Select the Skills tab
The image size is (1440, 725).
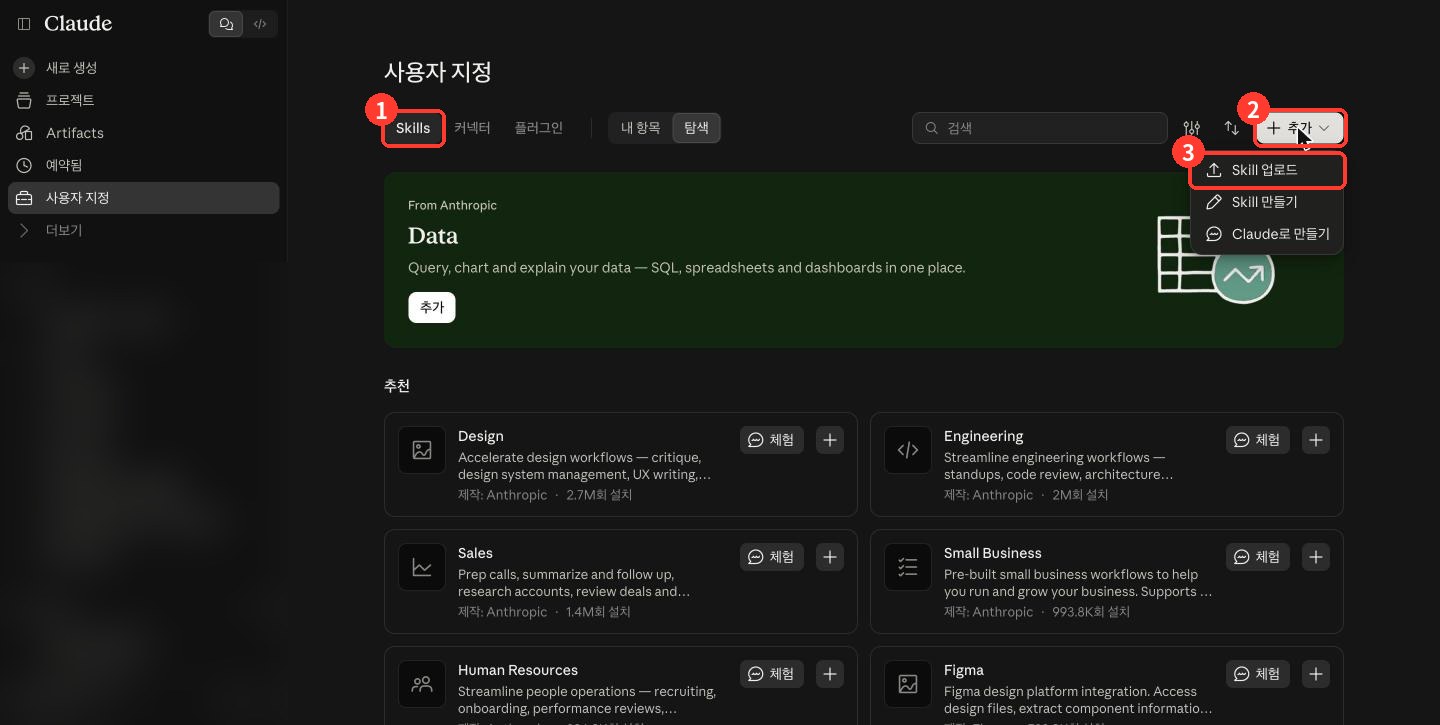pos(413,128)
